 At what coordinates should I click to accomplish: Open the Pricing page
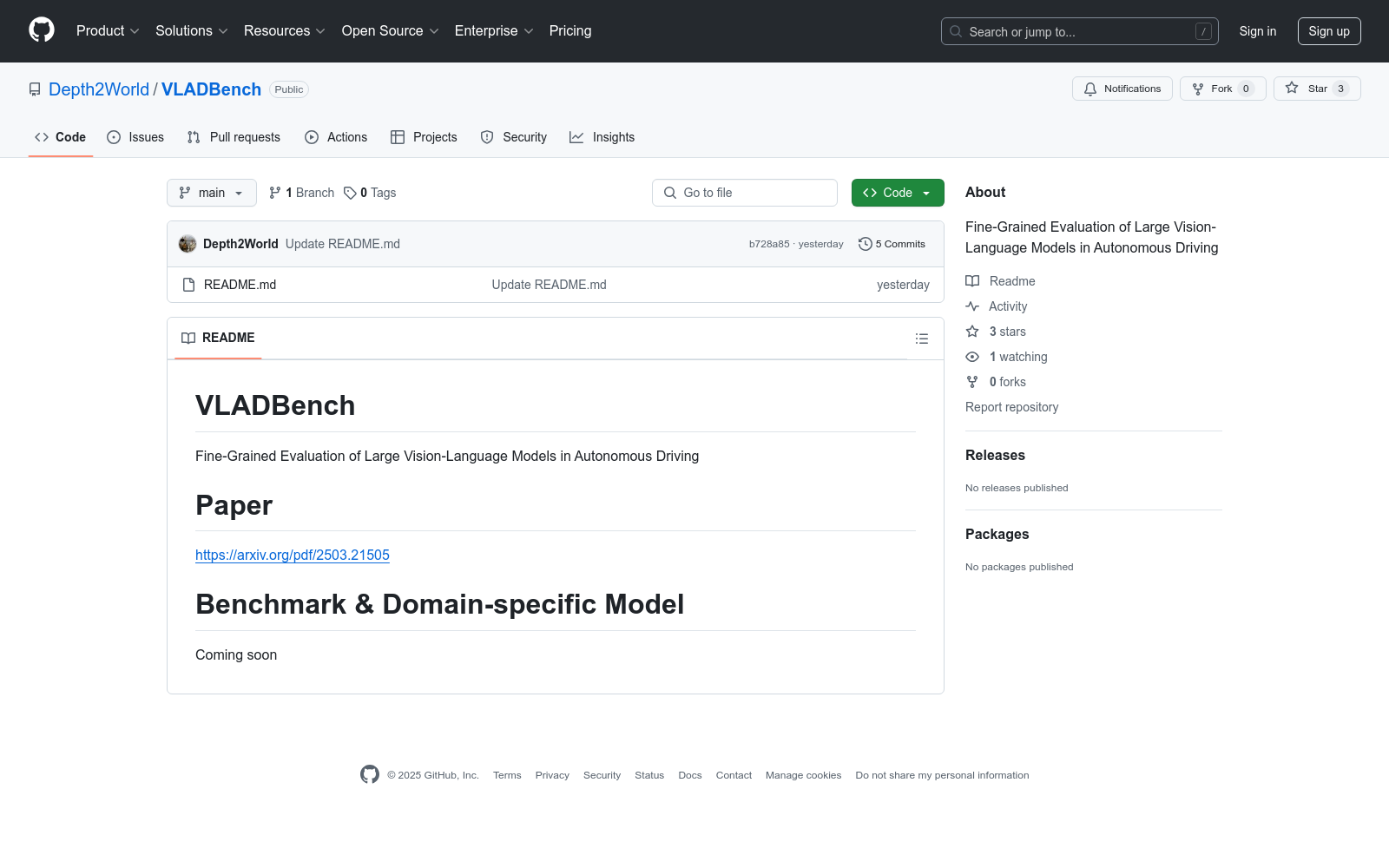coord(570,31)
